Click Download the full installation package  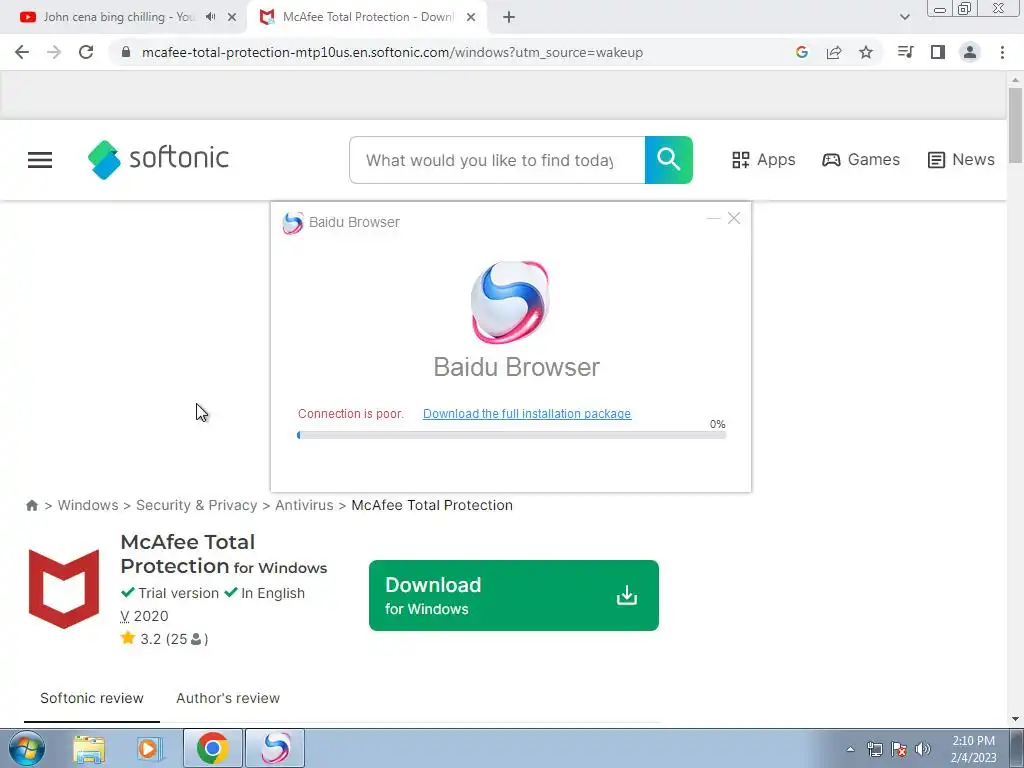click(x=527, y=413)
